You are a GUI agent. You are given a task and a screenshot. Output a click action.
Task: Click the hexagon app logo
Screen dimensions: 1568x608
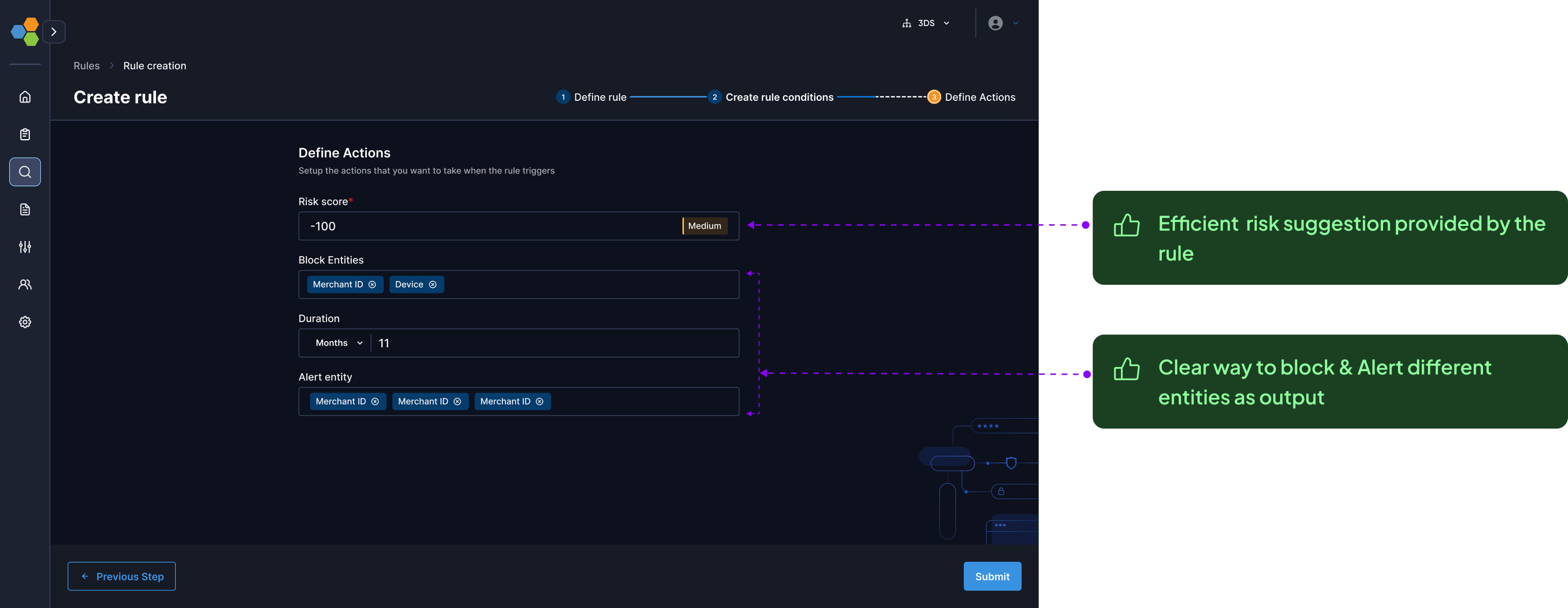24,31
